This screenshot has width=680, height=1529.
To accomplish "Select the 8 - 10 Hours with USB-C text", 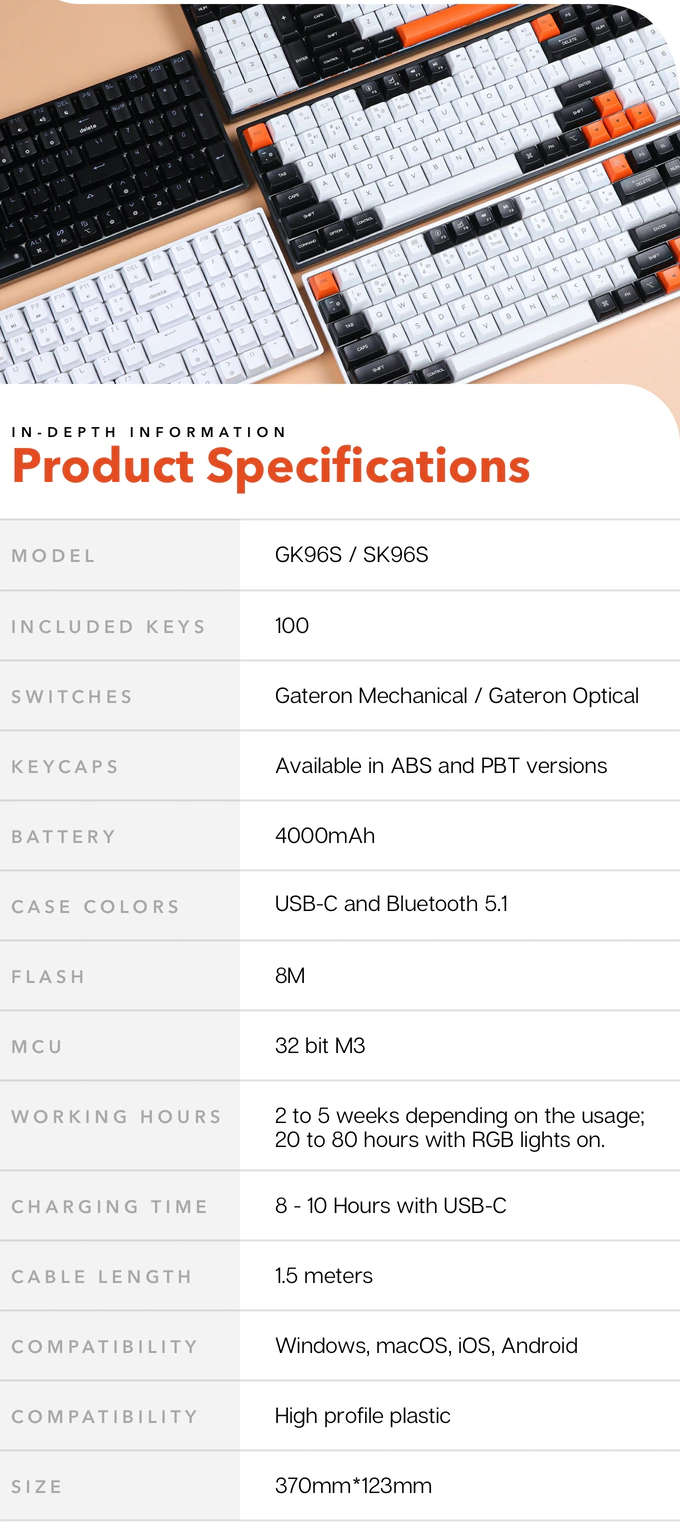I will [390, 1206].
